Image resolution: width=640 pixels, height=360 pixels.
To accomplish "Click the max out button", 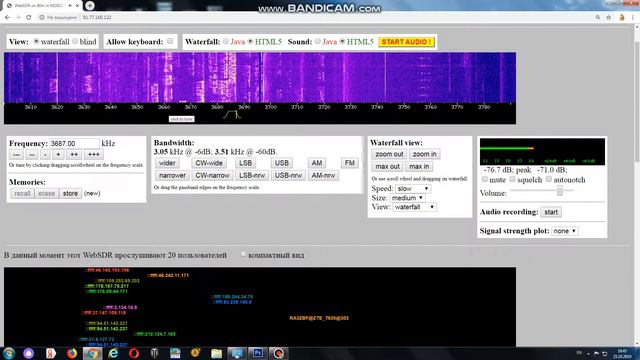I will [387, 167].
